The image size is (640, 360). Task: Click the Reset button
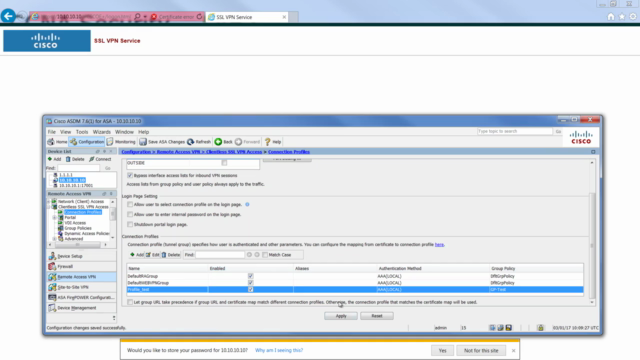(377, 316)
